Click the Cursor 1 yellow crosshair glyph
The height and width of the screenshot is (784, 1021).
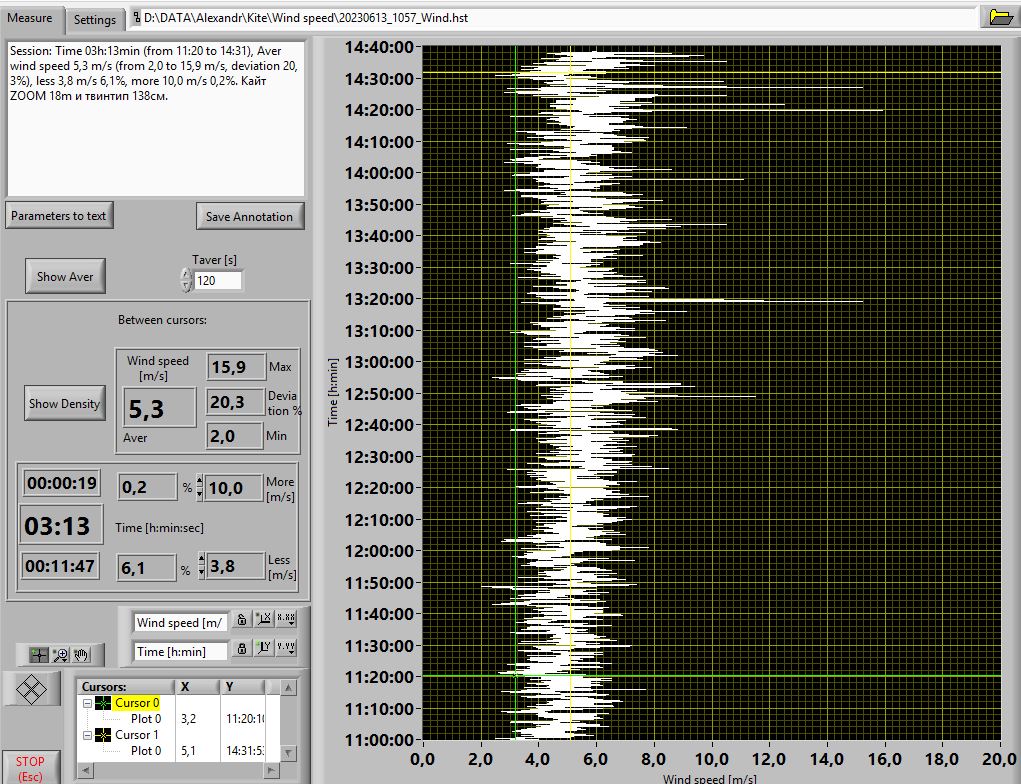[x=103, y=735]
